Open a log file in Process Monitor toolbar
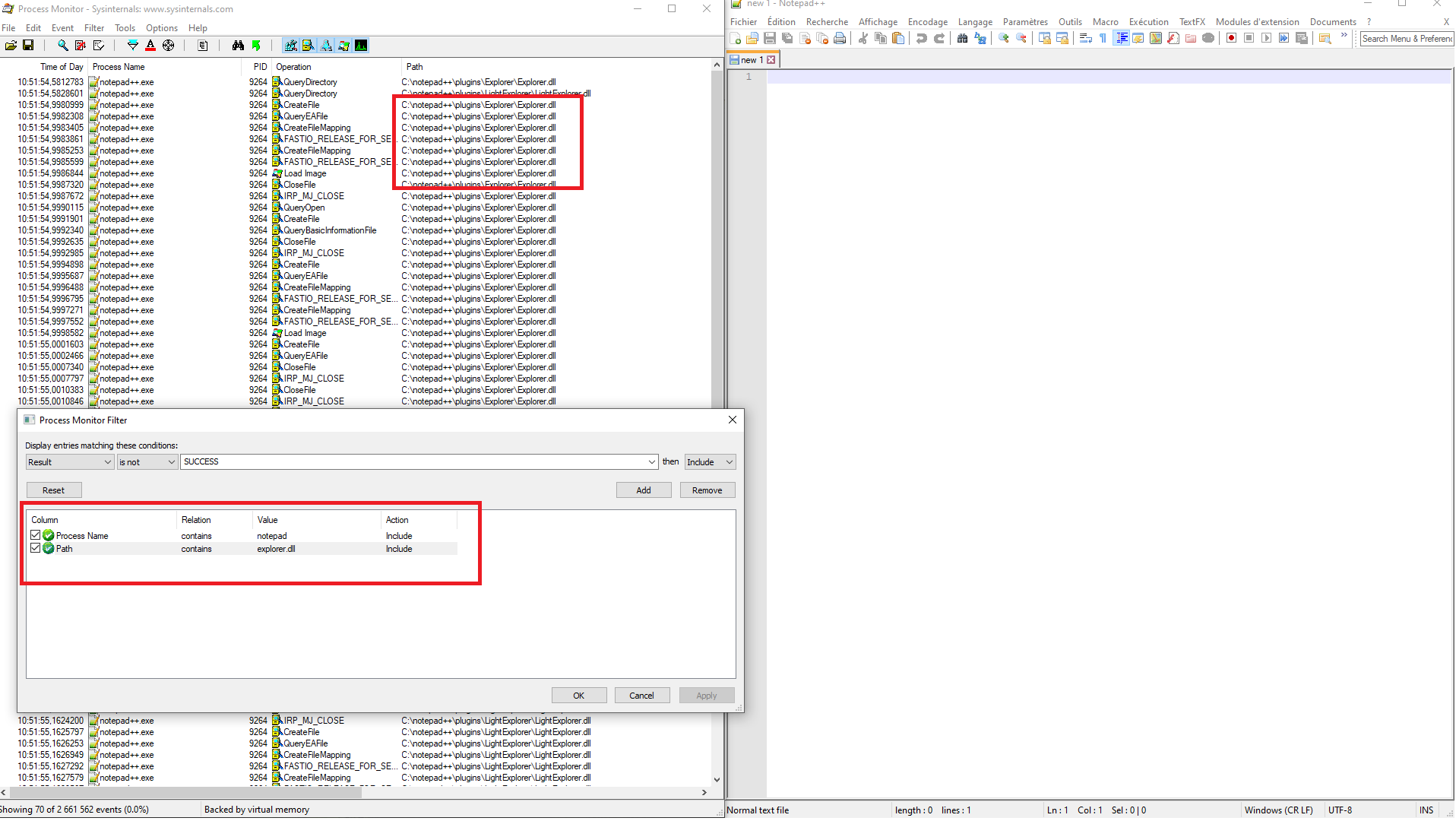 click(11, 46)
